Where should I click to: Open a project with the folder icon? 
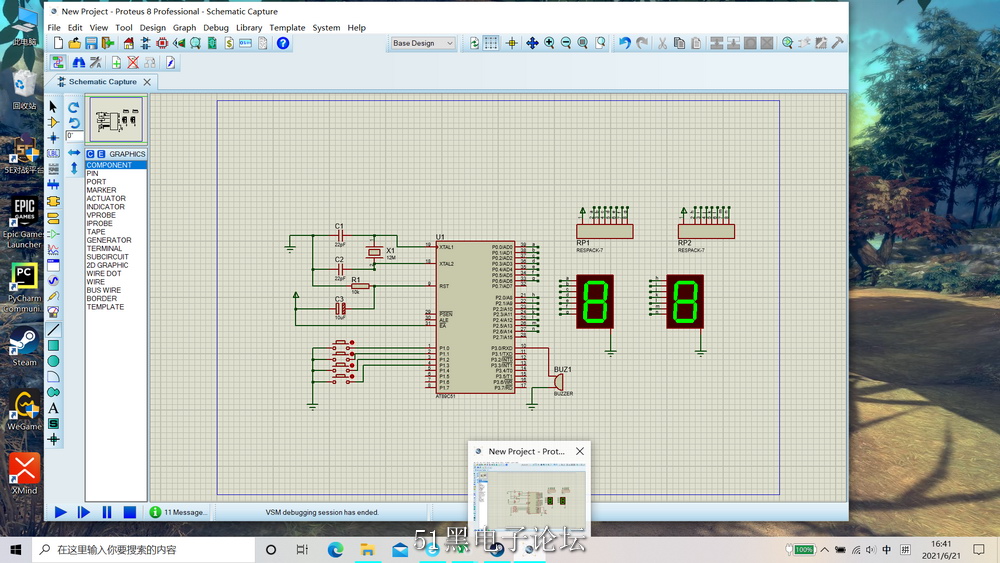pyautogui.click(x=75, y=43)
